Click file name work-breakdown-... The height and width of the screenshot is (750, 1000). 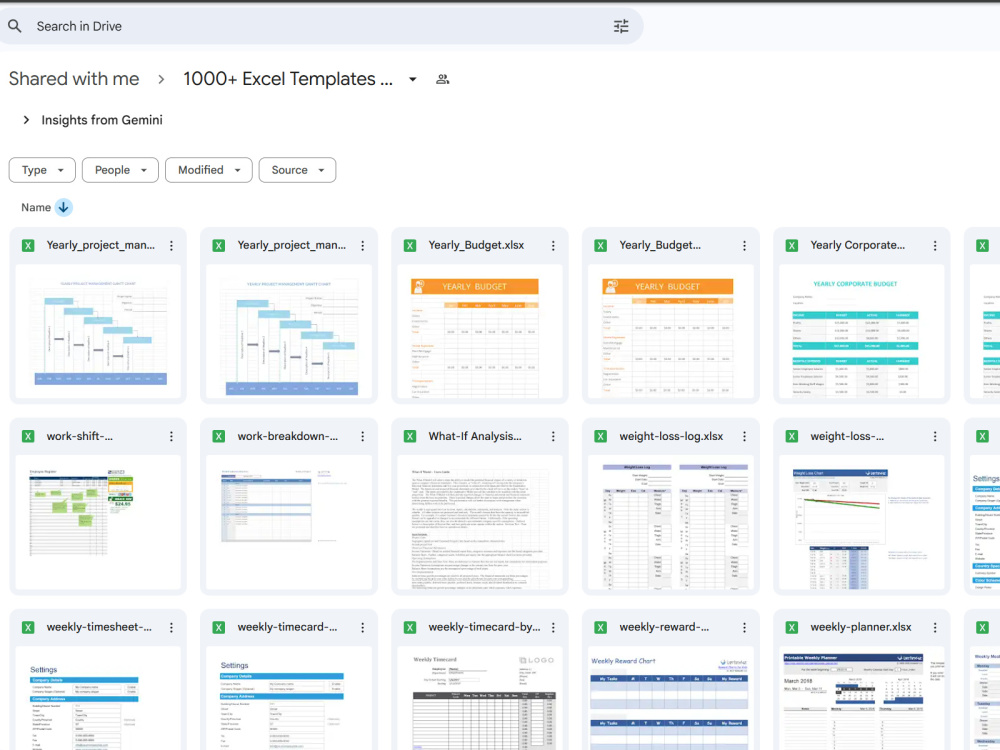tap(288, 436)
